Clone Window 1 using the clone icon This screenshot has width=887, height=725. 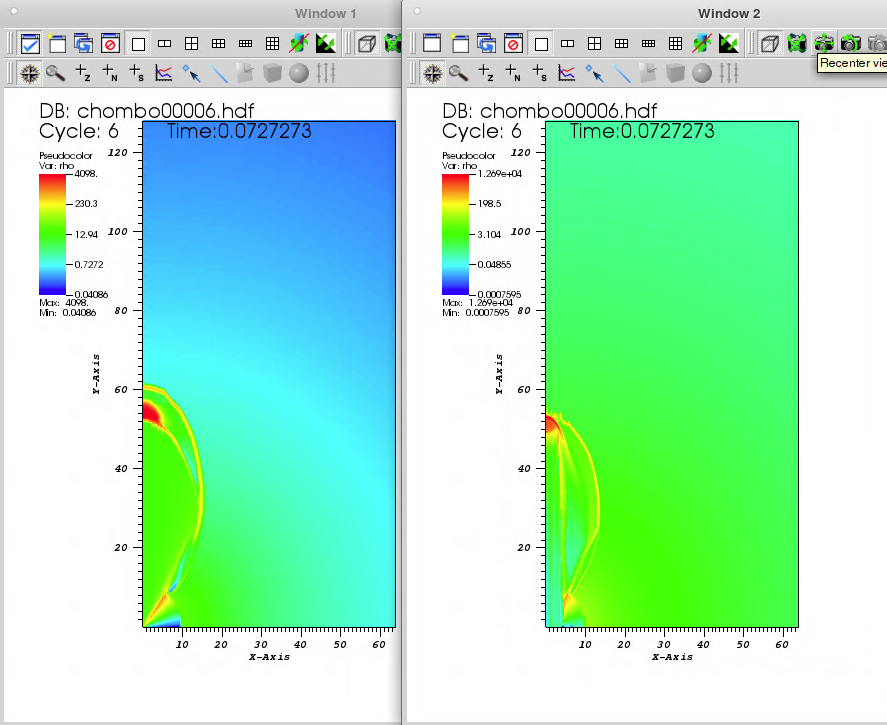[x=84, y=43]
